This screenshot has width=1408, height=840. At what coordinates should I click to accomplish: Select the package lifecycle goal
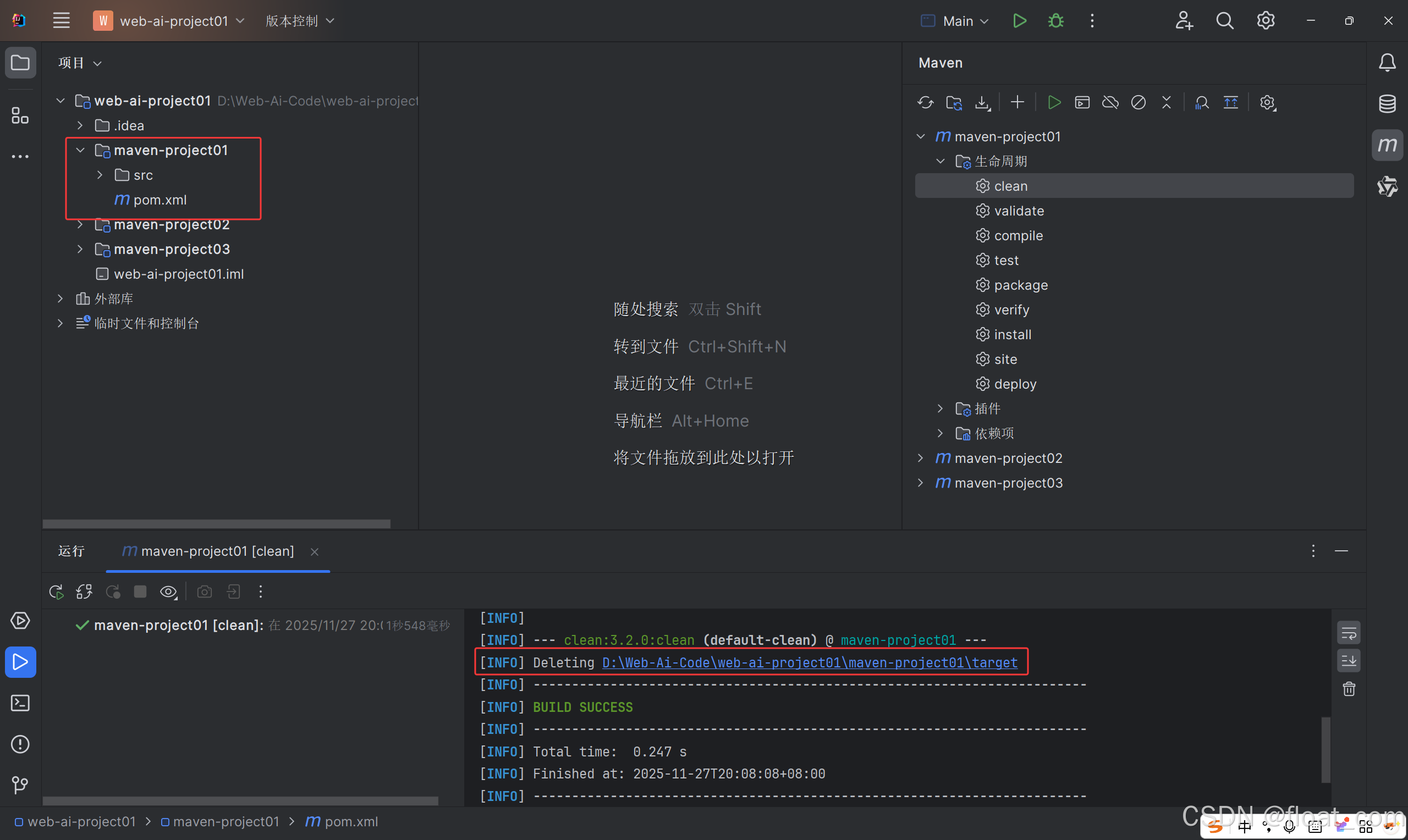1021,285
